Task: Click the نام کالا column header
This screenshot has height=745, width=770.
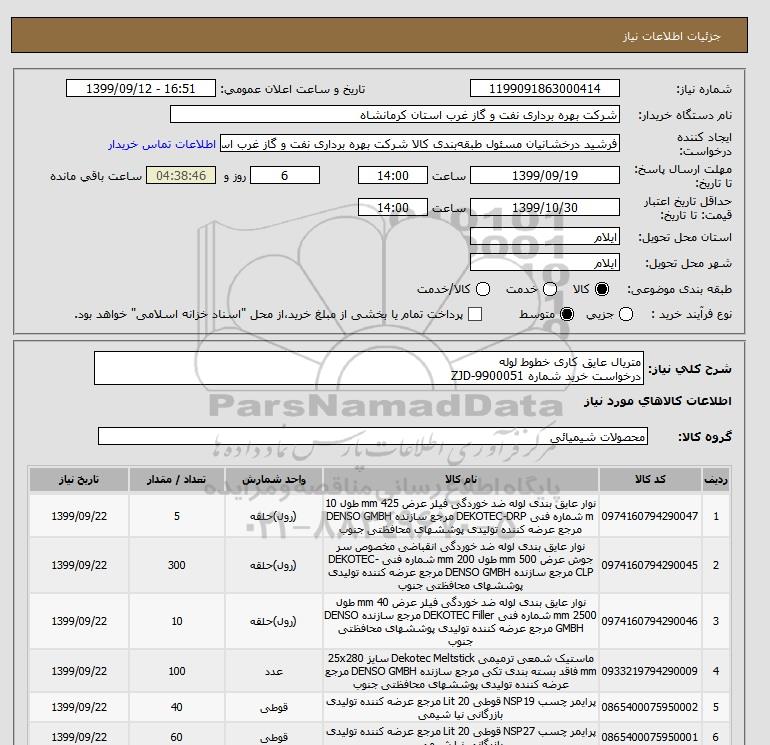Action: pos(461,479)
